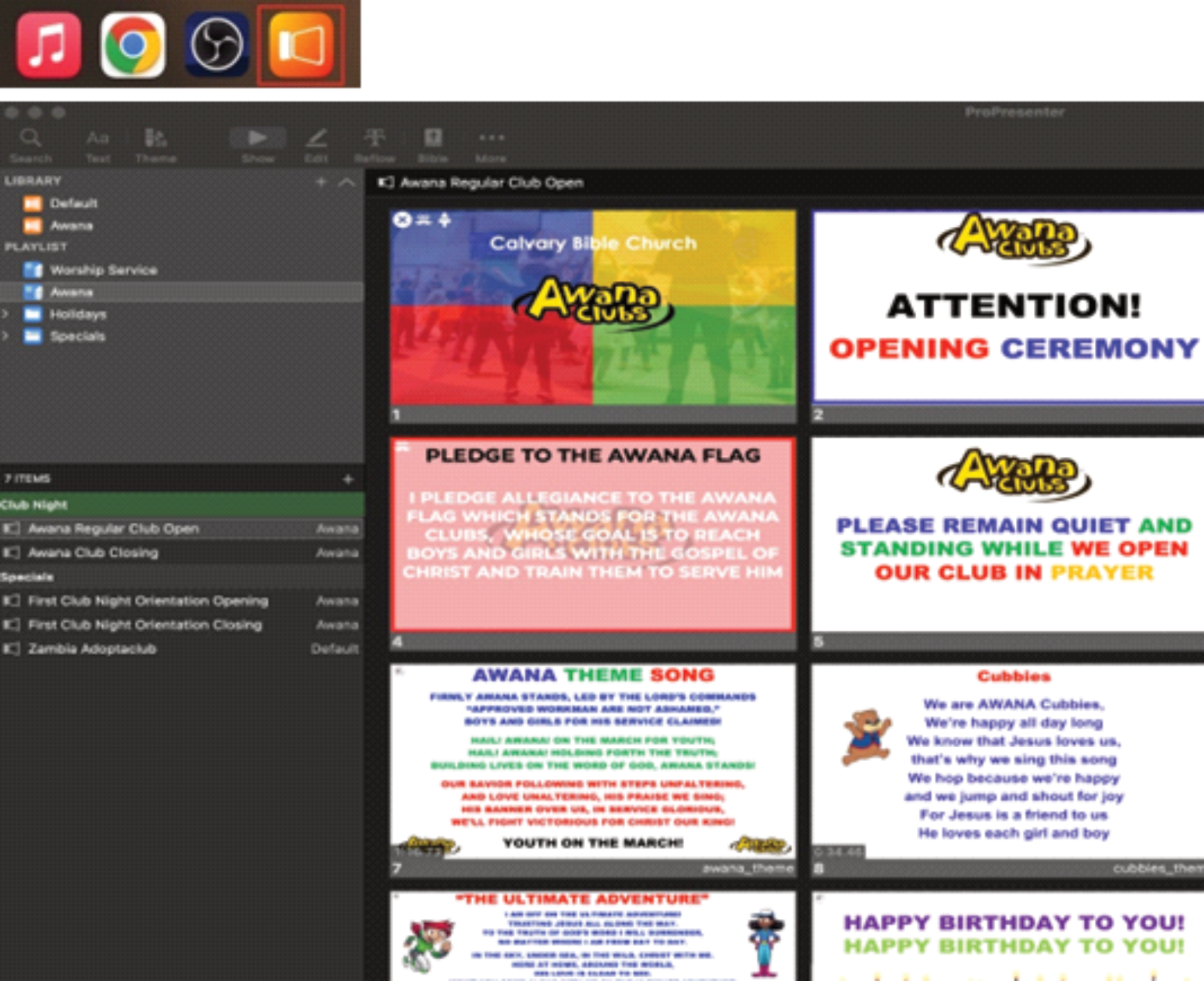Expand the Specials playlist folder
This screenshot has width=1204, height=981.
coord(6,336)
